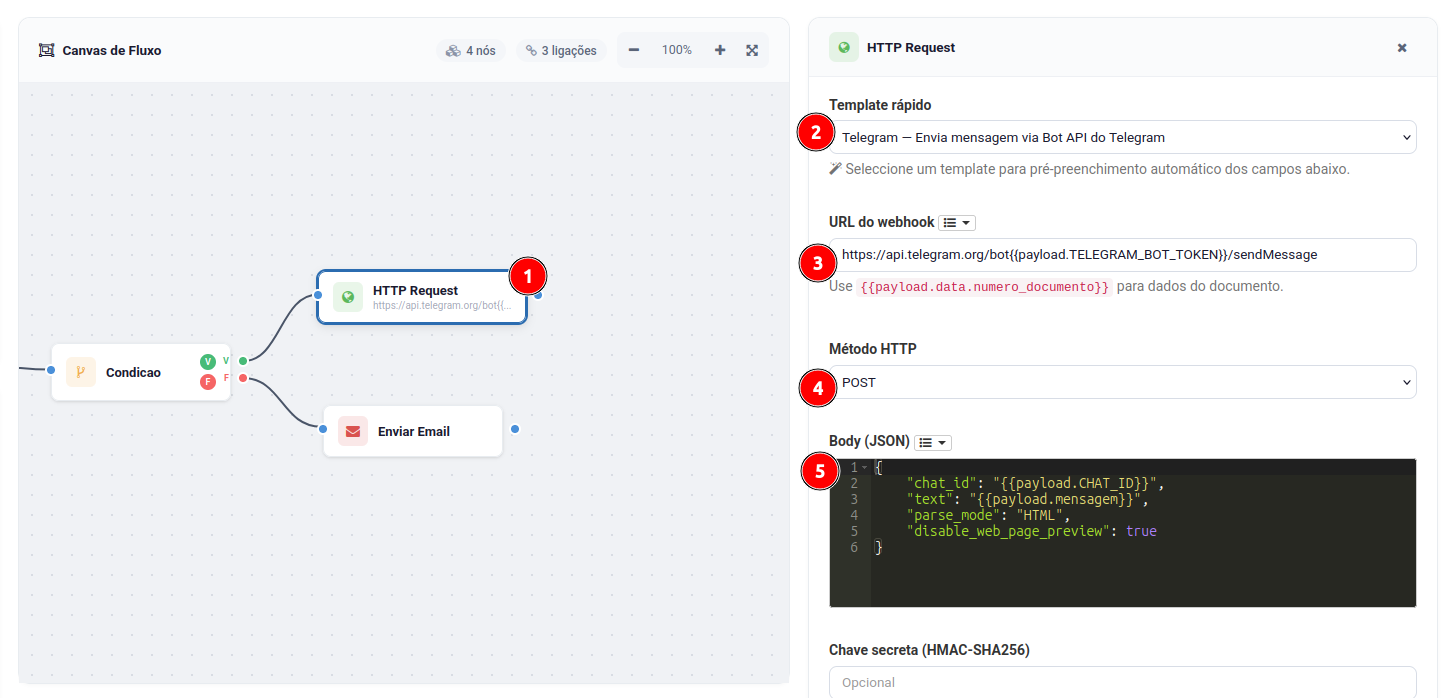Image resolution: width=1444 pixels, height=698 pixels.
Task: Select the HTTP Request node
Action: (422, 296)
